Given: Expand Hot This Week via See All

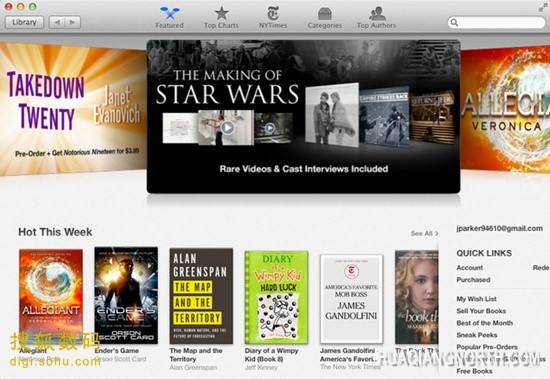Looking at the screenshot, I should (x=424, y=233).
